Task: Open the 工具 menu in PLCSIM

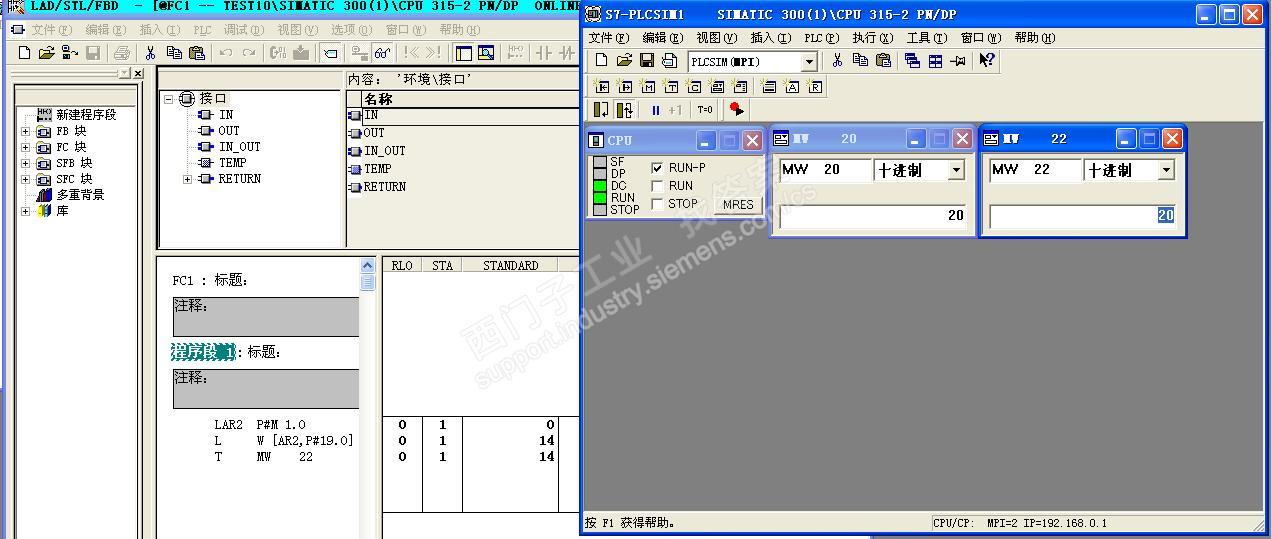Action: [x=926, y=38]
